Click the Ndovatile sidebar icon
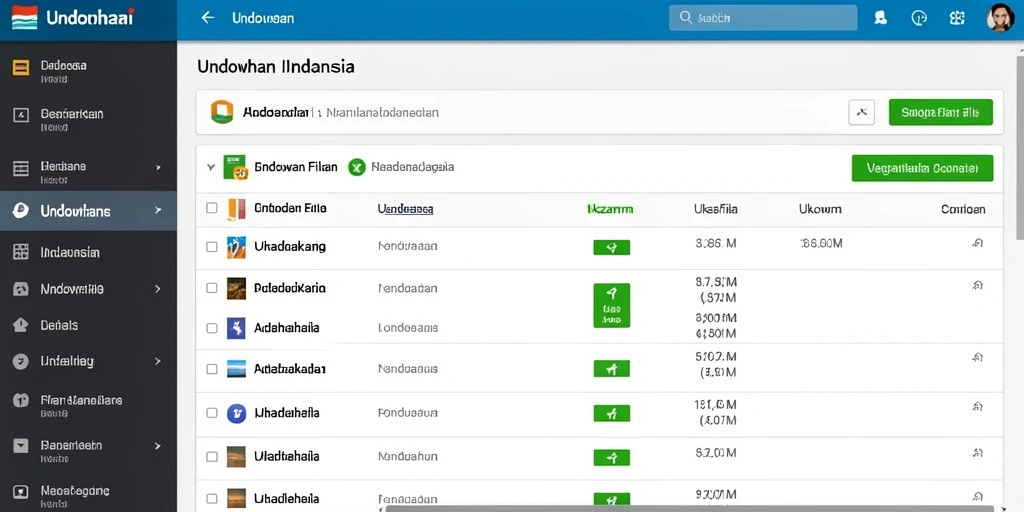This screenshot has width=1024, height=512. coord(21,289)
